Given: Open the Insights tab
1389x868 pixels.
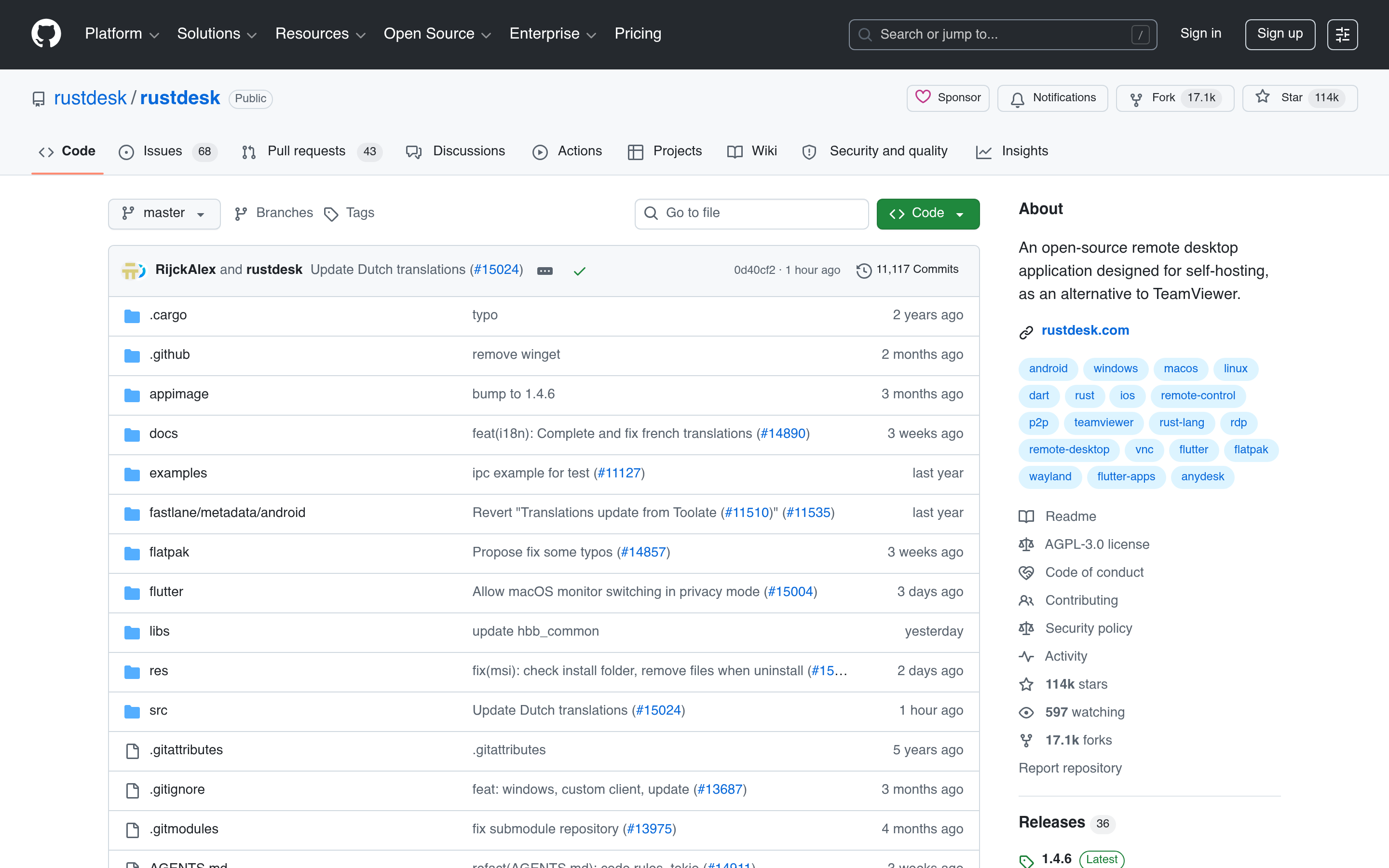Looking at the screenshot, I should tap(1012, 151).
